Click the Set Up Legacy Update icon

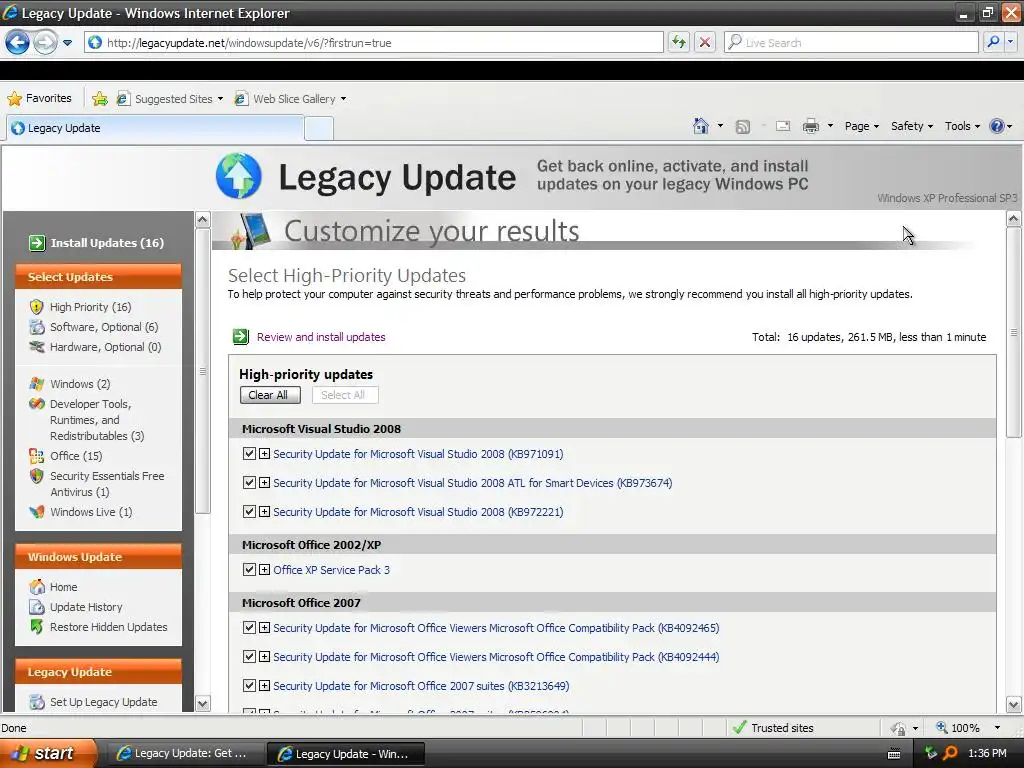click(x=37, y=702)
